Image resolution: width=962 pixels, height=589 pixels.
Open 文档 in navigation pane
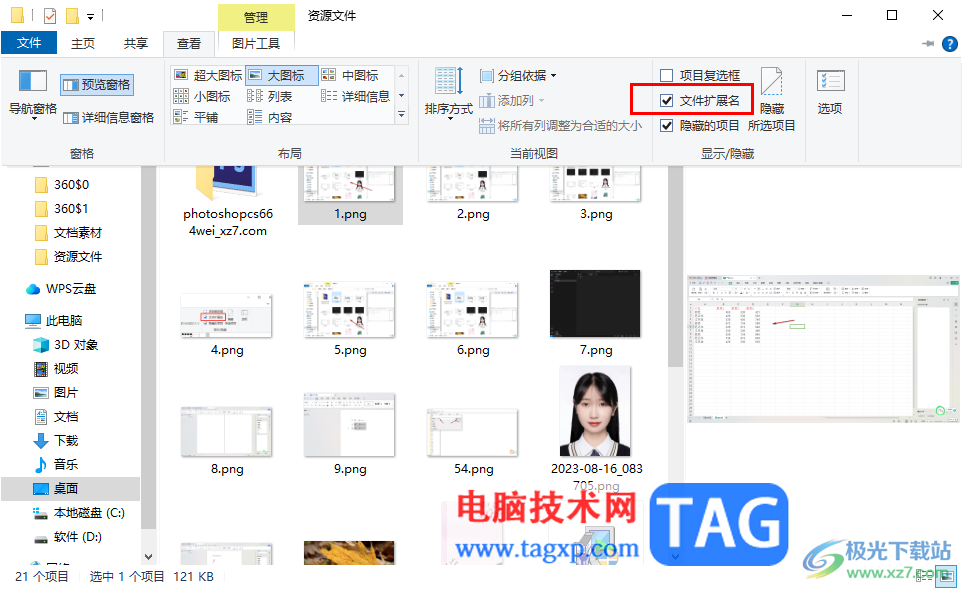[x=56, y=417]
